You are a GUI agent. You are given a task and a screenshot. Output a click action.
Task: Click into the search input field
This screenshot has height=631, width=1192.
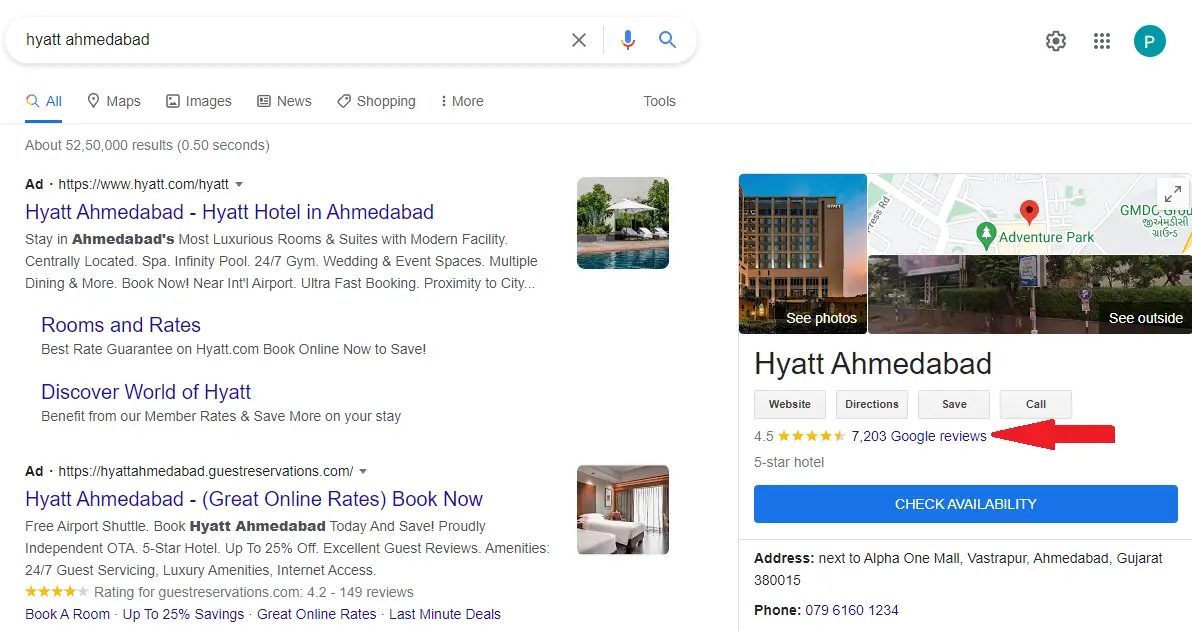pos(290,41)
